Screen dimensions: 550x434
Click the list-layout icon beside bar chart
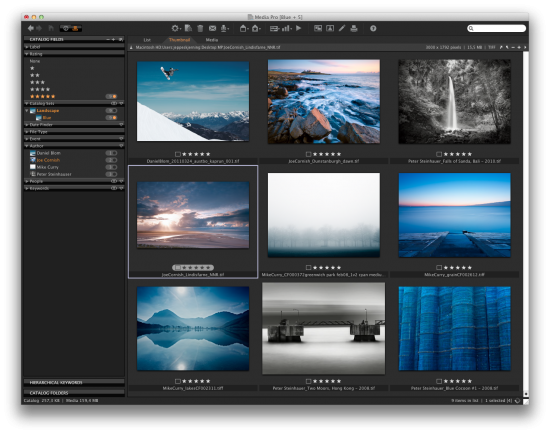click(x=274, y=28)
